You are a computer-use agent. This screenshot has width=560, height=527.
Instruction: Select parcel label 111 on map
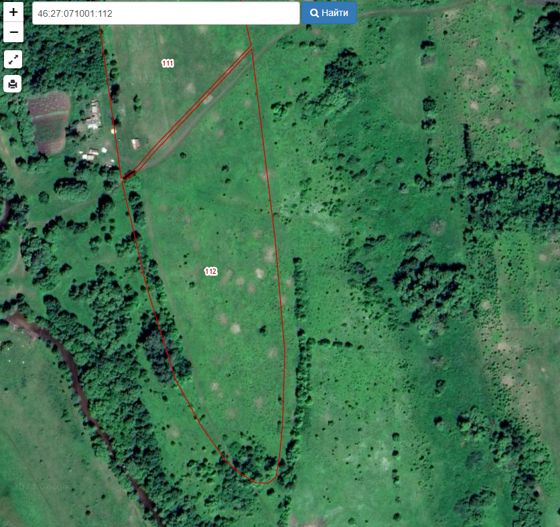point(168,64)
